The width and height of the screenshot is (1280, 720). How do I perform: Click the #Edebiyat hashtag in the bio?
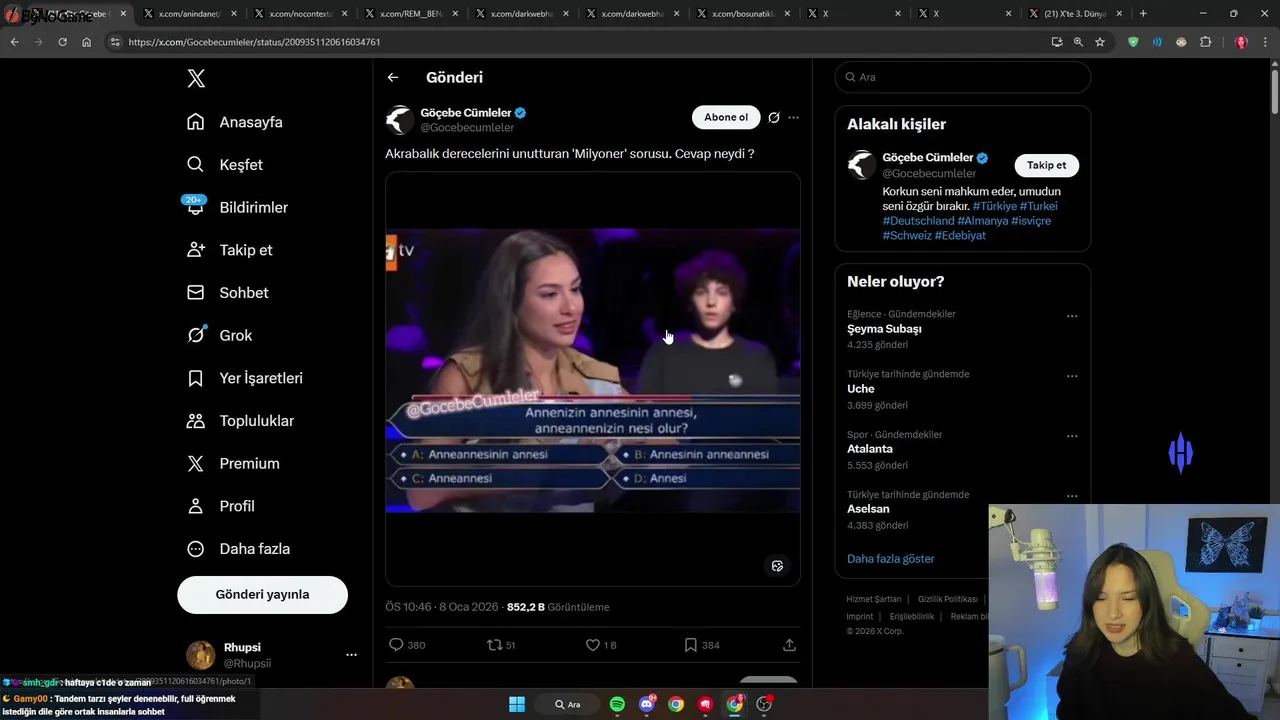coord(960,236)
